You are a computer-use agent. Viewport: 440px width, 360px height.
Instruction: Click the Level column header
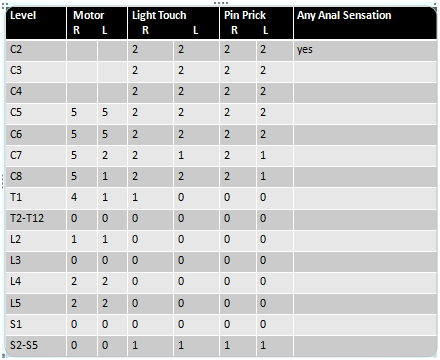(36, 23)
